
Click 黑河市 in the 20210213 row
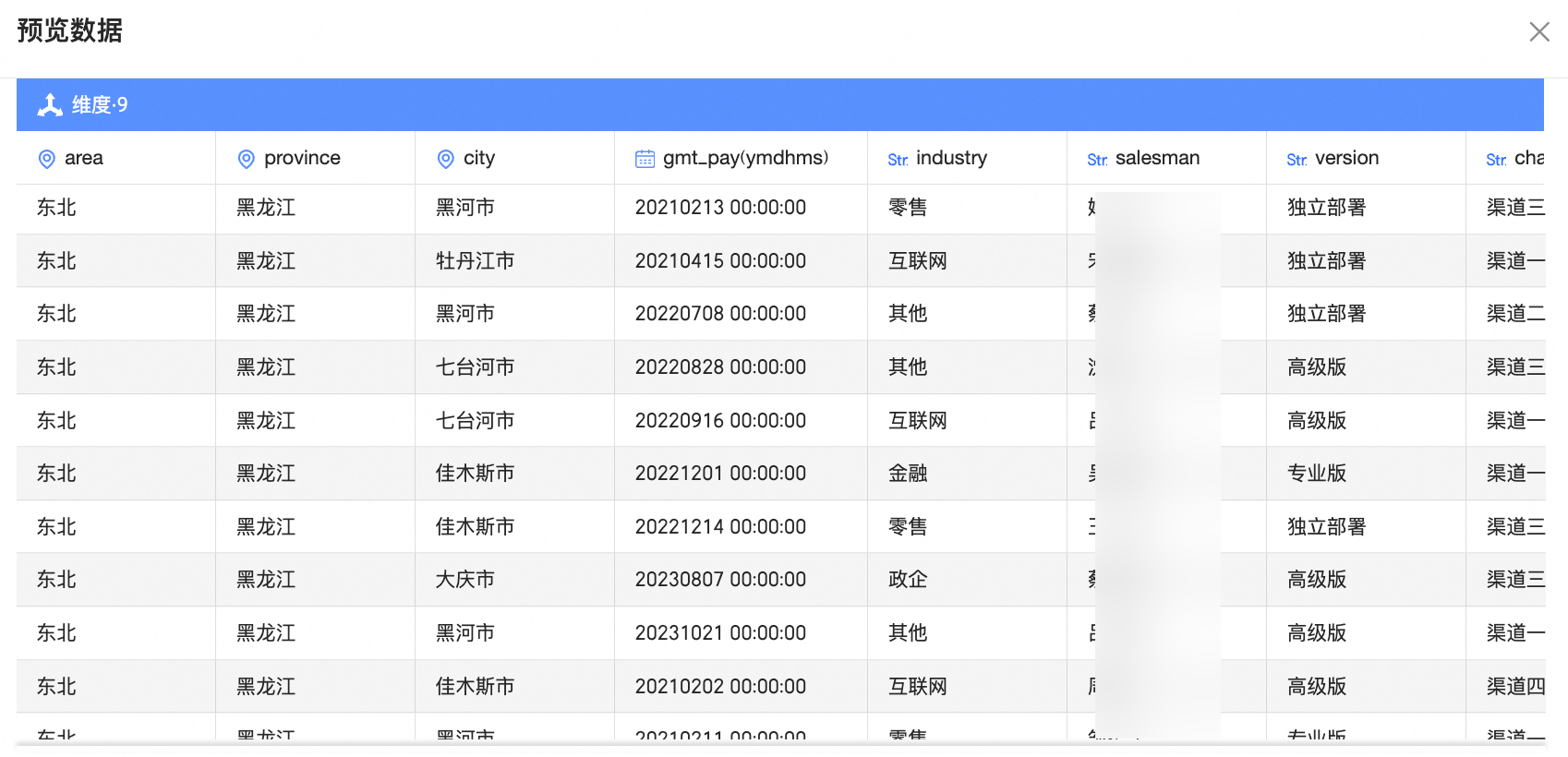click(465, 208)
